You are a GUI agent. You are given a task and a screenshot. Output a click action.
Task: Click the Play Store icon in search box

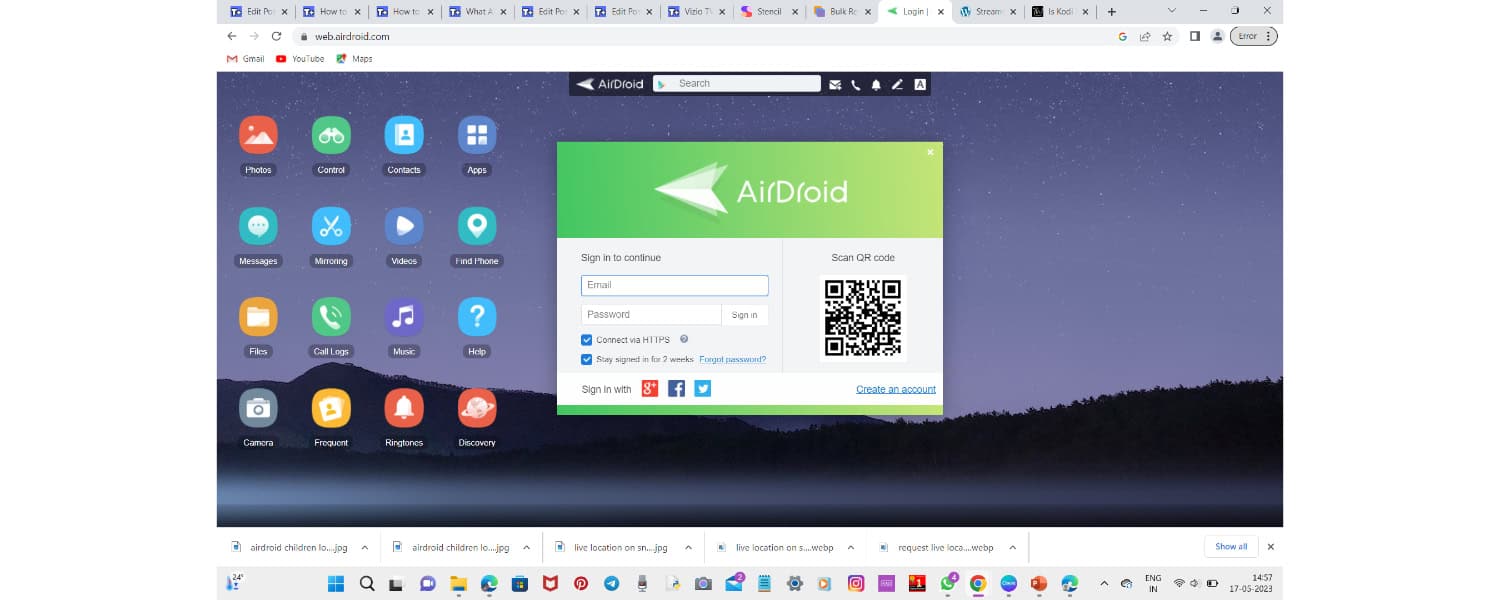662,84
